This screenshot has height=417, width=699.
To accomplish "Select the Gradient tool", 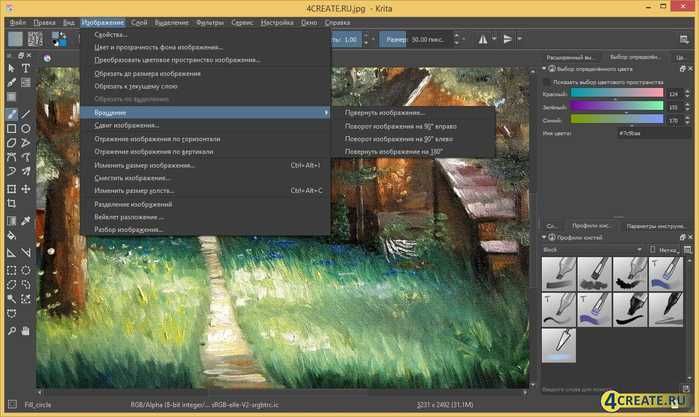I will click(12, 221).
